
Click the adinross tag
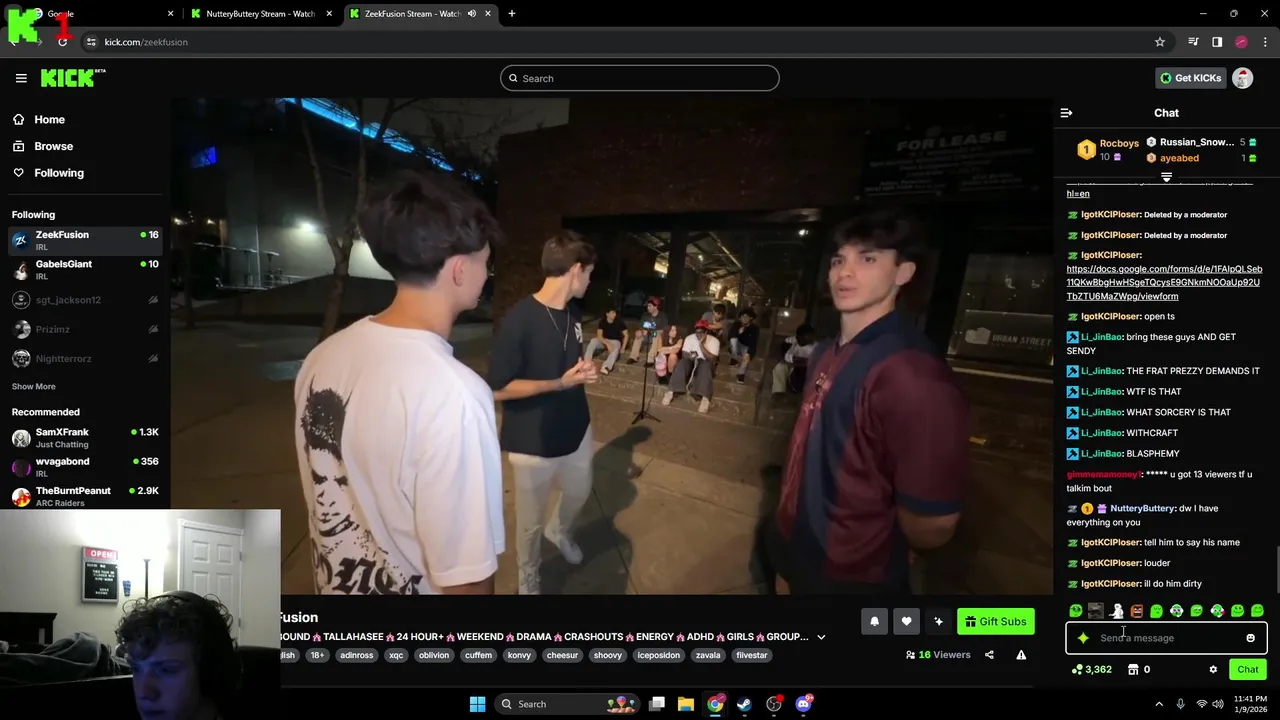[x=356, y=655]
